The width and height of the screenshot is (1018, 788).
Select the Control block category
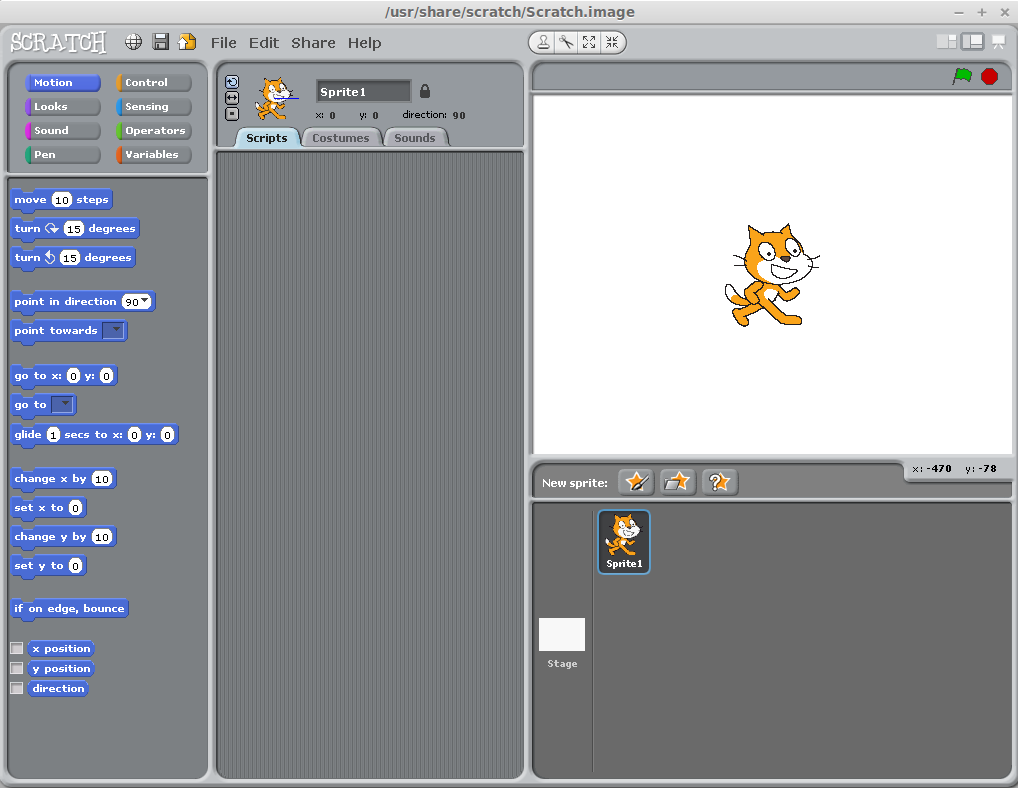[x=152, y=82]
